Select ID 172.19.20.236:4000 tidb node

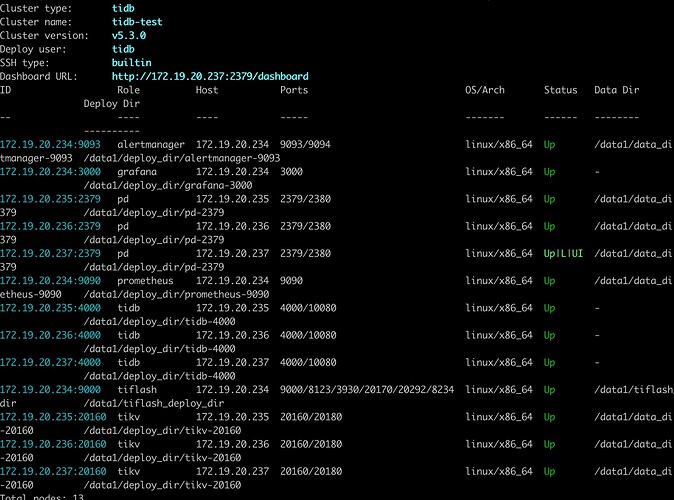click(50, 335)
